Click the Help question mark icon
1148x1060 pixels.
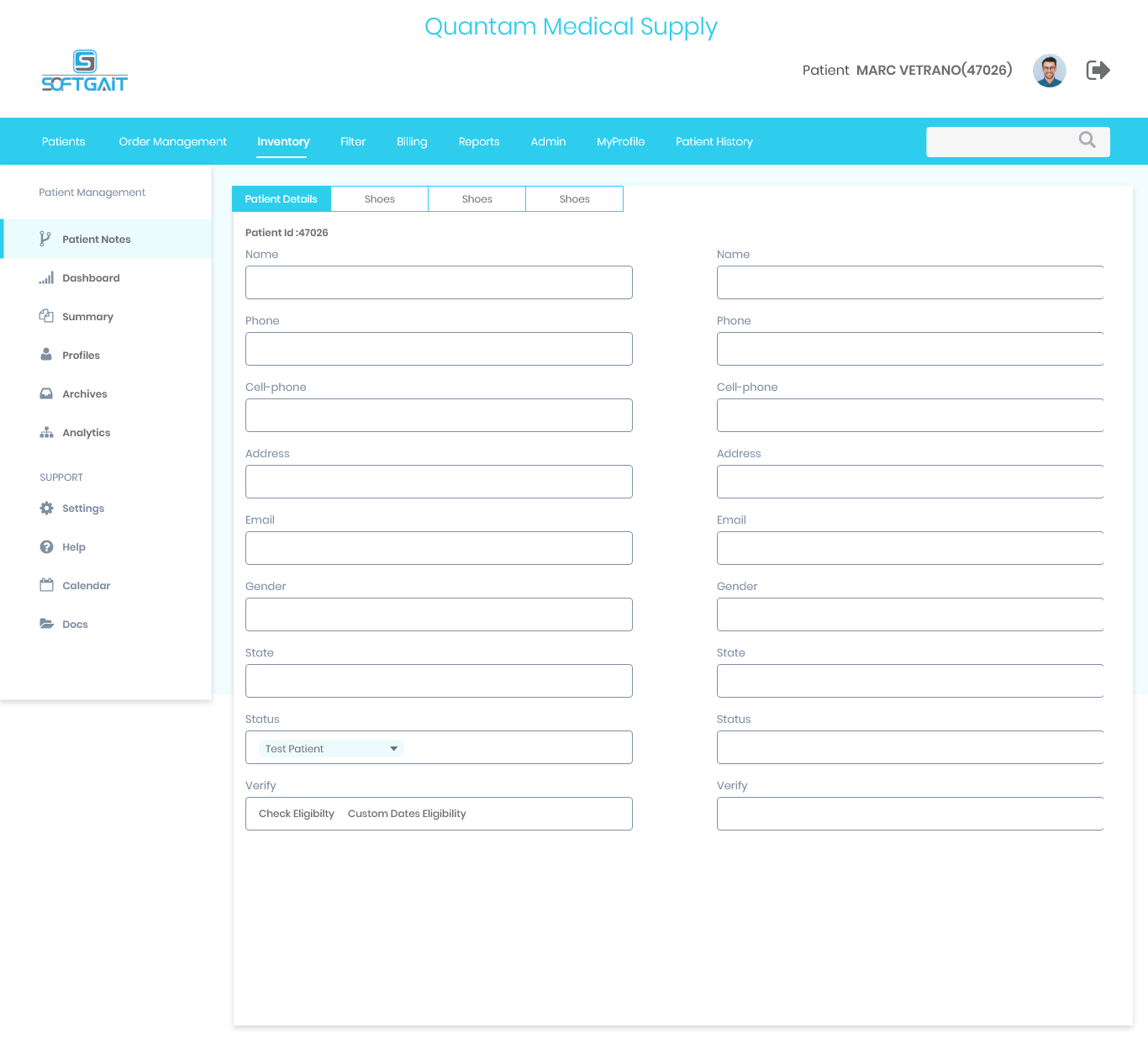[46, 547]
